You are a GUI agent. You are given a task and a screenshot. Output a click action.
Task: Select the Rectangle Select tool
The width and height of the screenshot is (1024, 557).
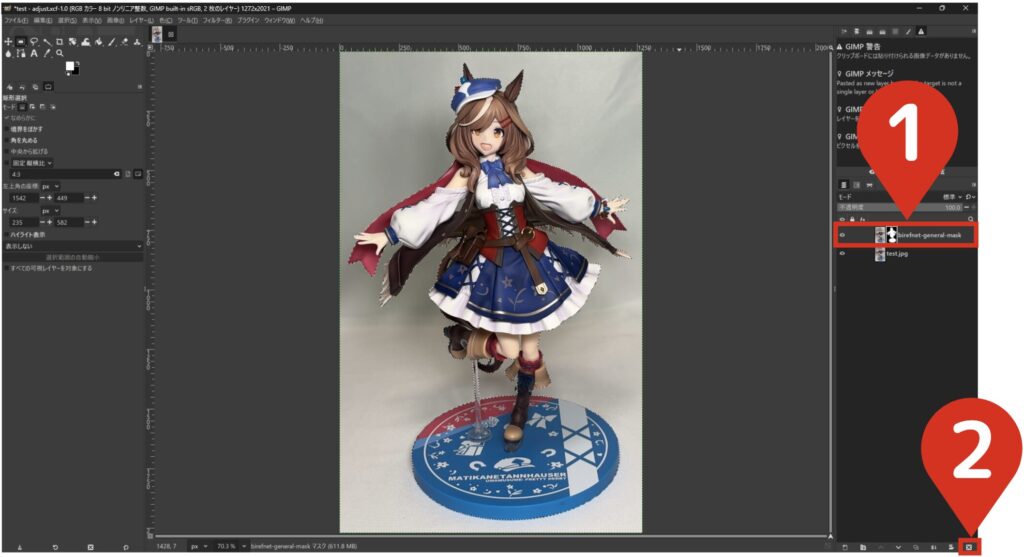[x=20, y=41]
